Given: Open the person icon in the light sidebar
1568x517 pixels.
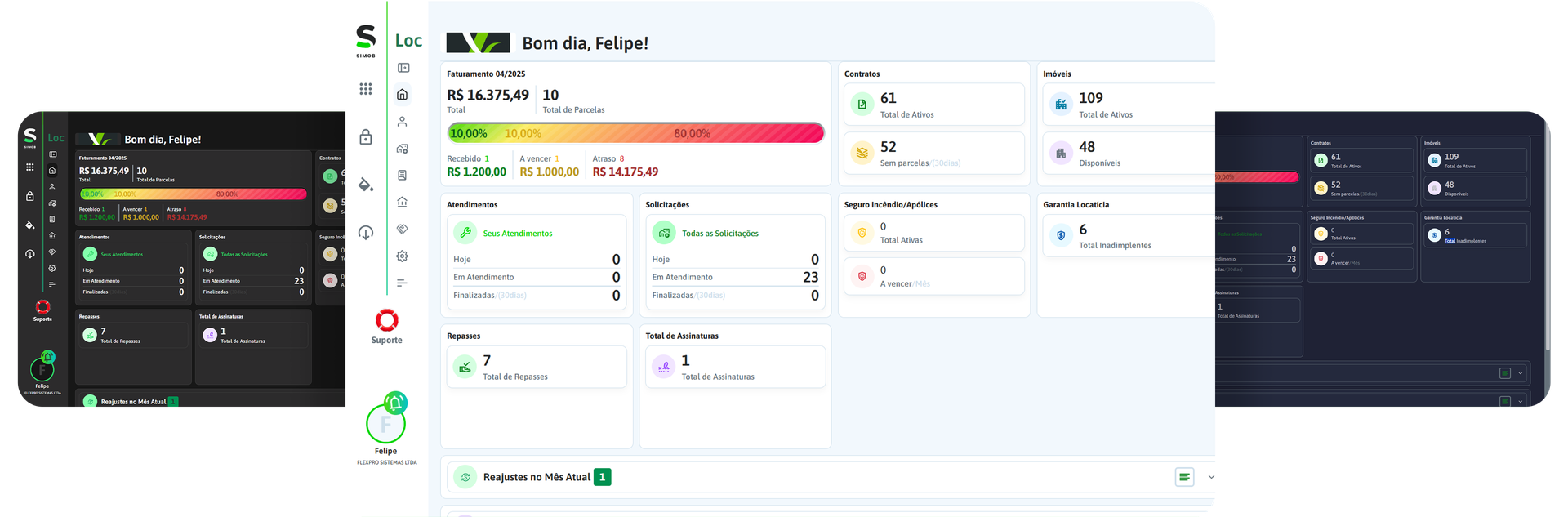Looking at the screenshot, I should (403, 122).
